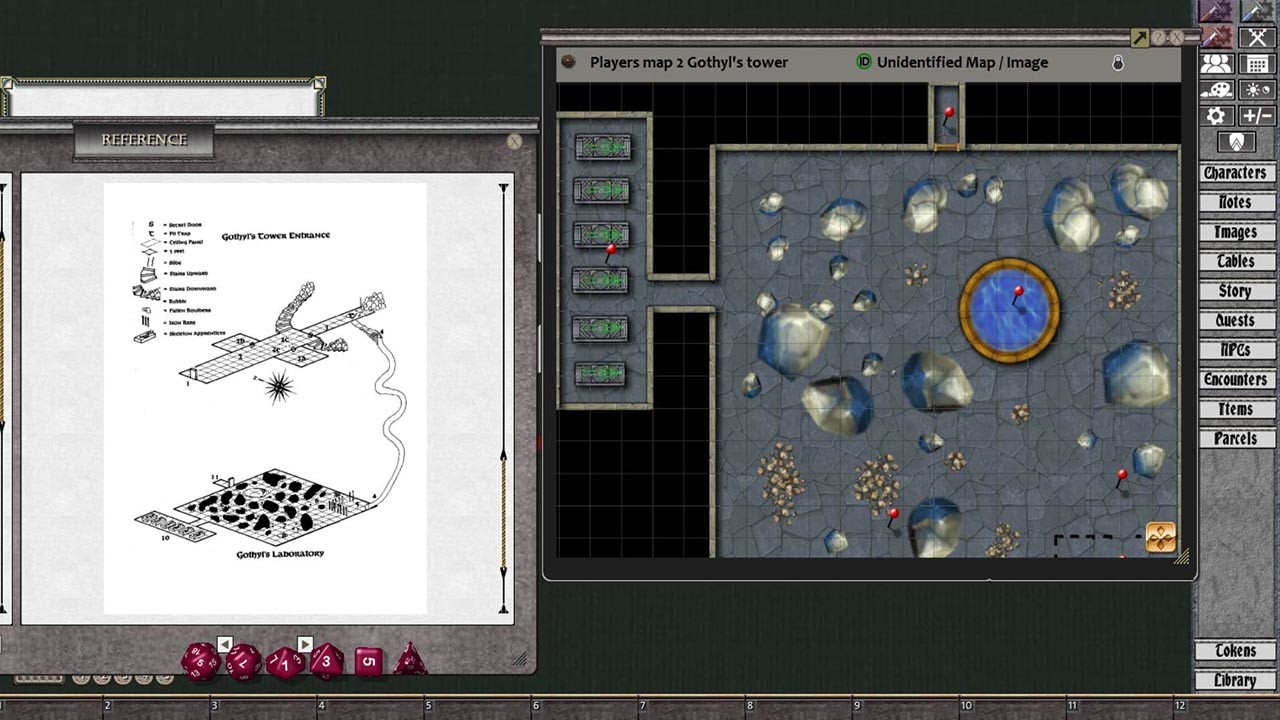Open the combat tracker crossed-swords icon
This screenshot has width=1280, height=720.
point(1256,38)
